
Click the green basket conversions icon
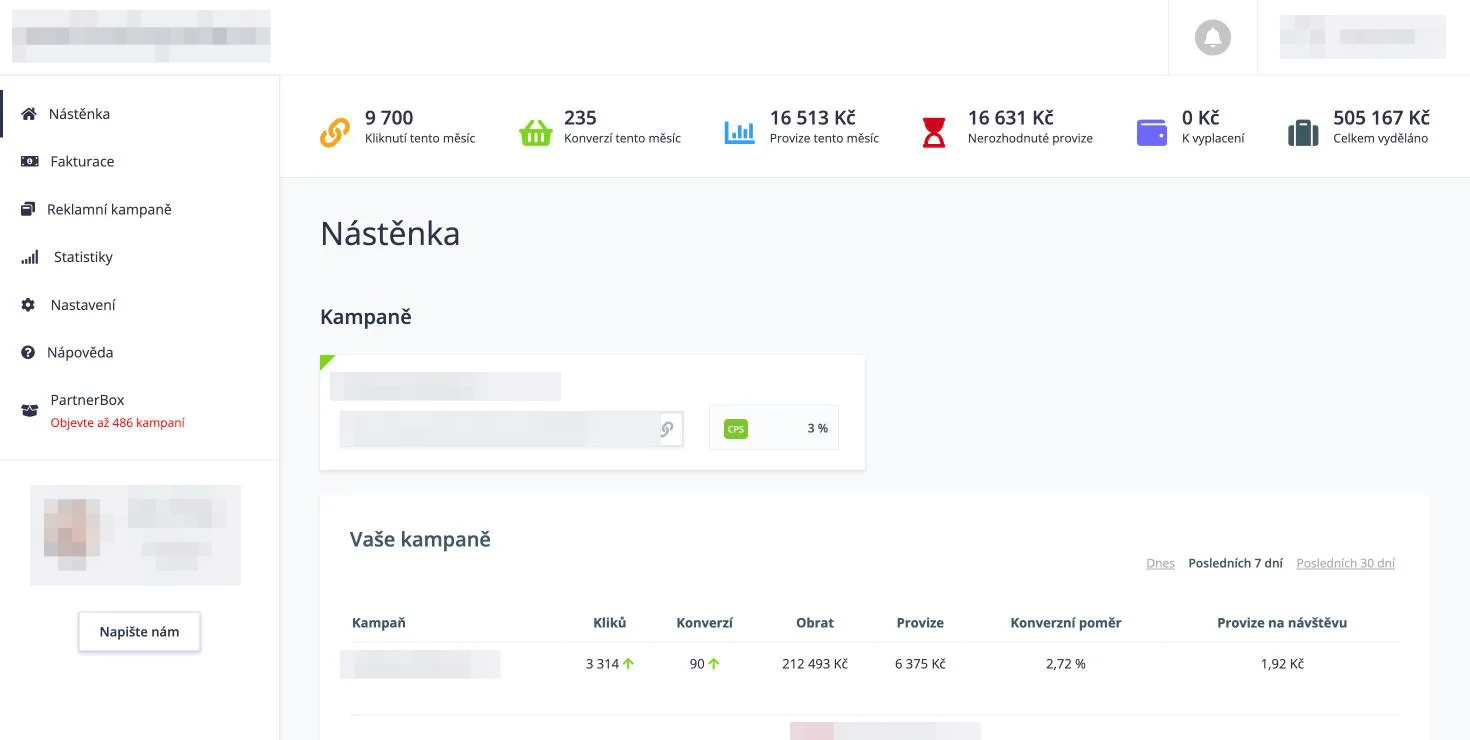tap(535, 132)
